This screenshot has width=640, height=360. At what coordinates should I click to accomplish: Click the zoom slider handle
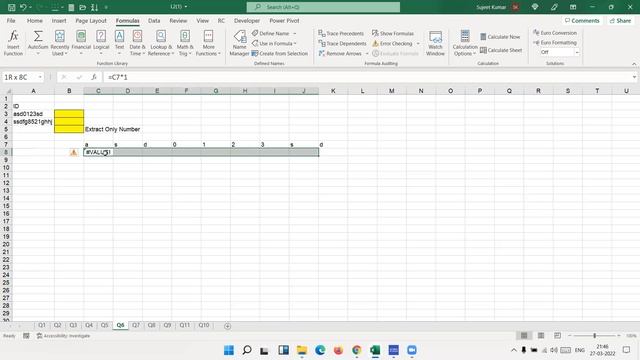click(x=595, y=336)
